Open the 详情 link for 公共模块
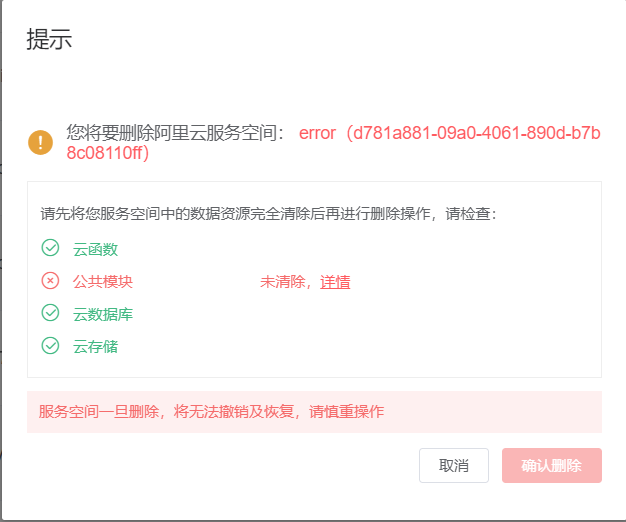 [x=335, y=282]
